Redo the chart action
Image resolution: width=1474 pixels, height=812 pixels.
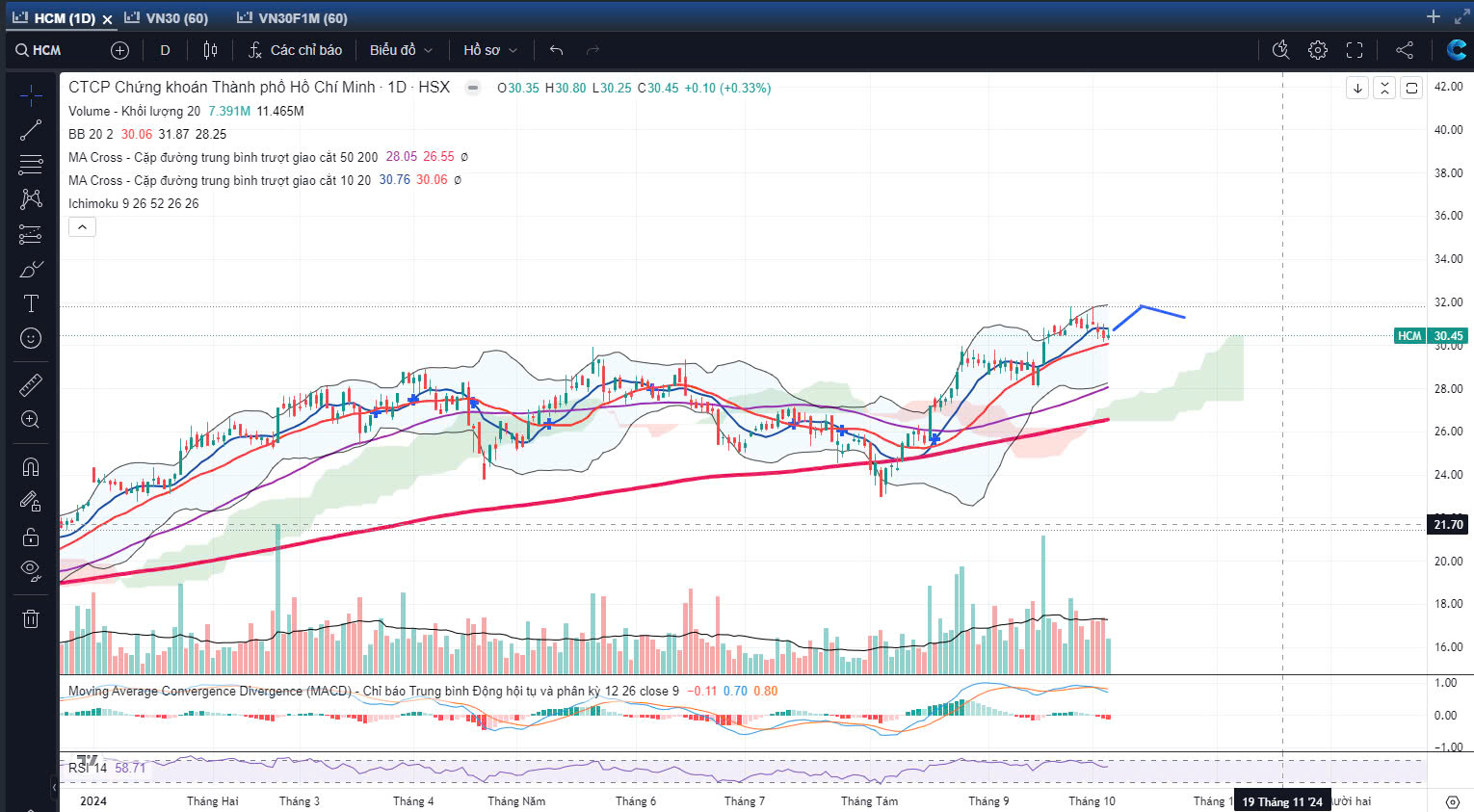tap(592, 50)
